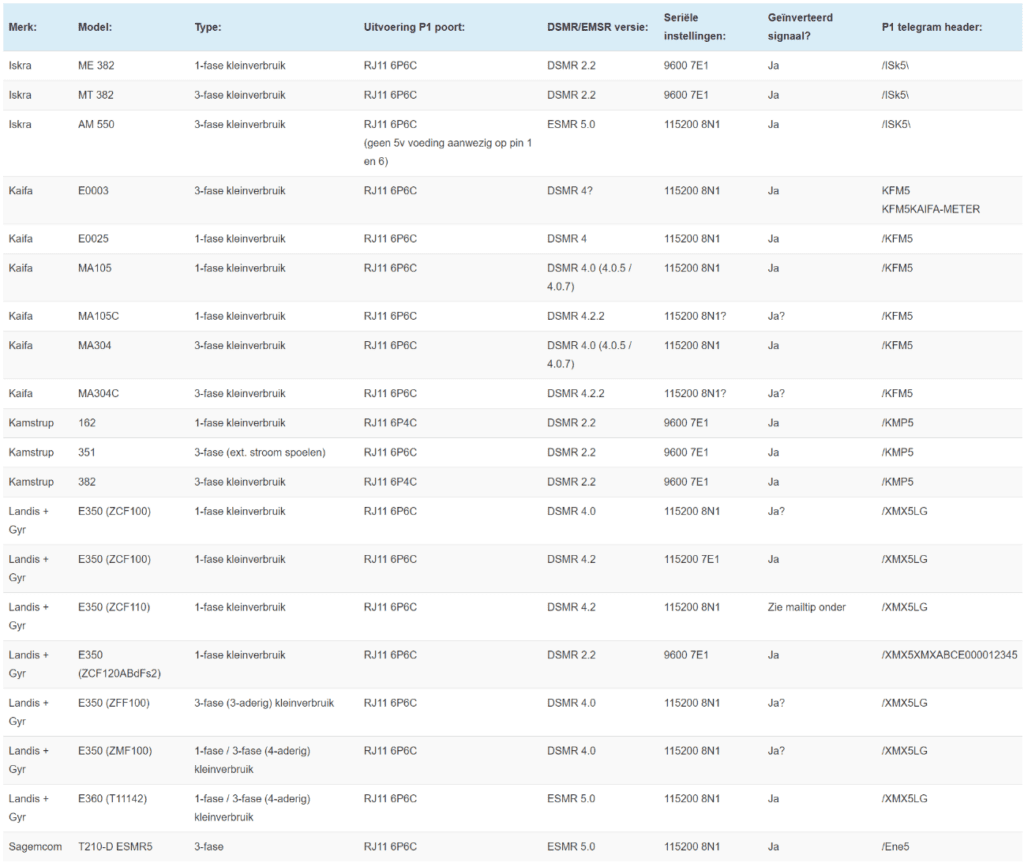Click the 'Type:' column header
This screenshot has height=863, width=1024.
click(208, 27)
